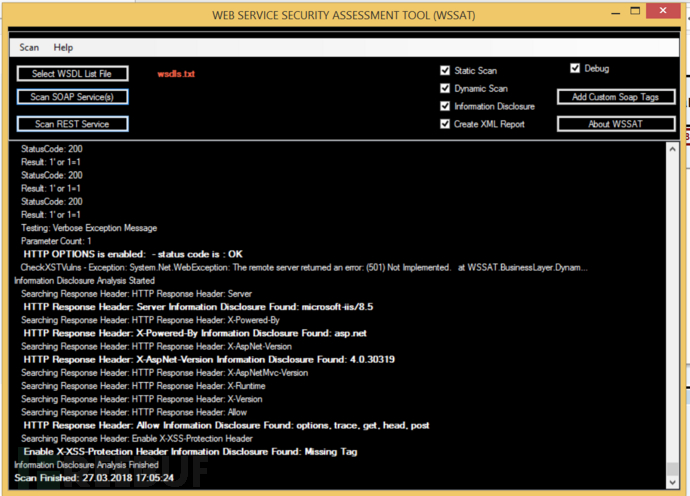Viewport: 690px width, 496px height.
Task: Click Select WSDL List File button
Action: (x=73, y=73)
